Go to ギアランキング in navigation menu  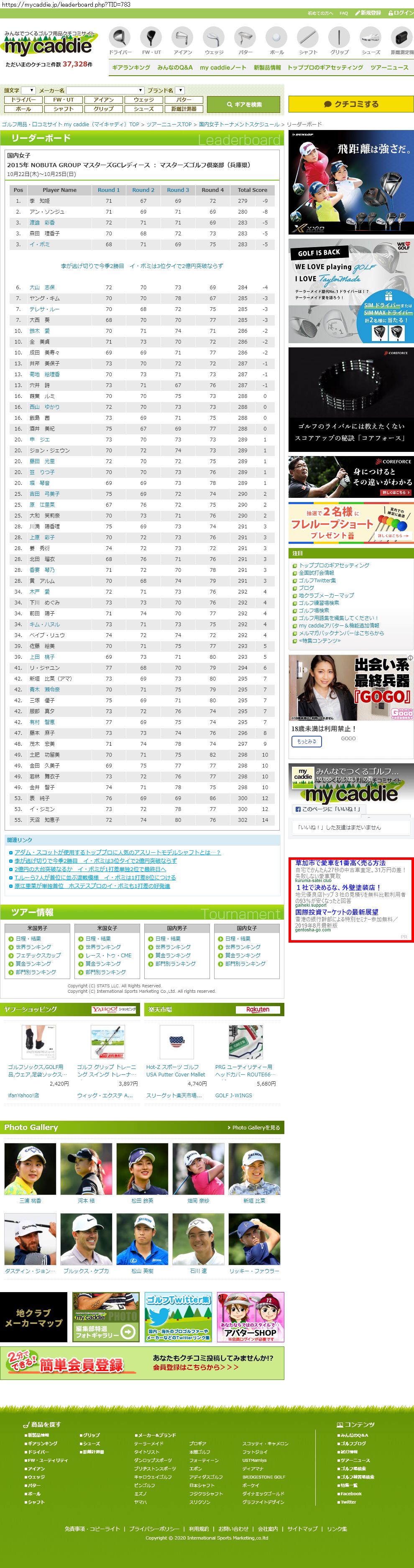coord(131,68)
